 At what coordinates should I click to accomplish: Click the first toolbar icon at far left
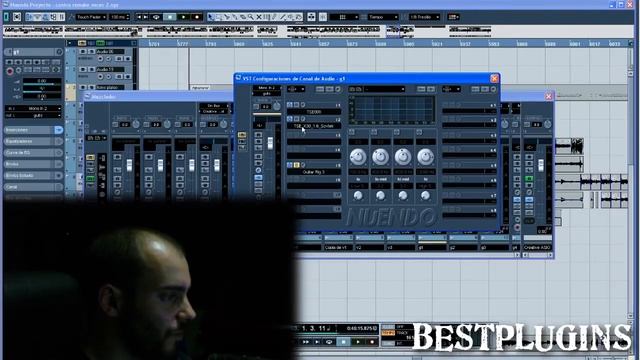coord(6,17)
